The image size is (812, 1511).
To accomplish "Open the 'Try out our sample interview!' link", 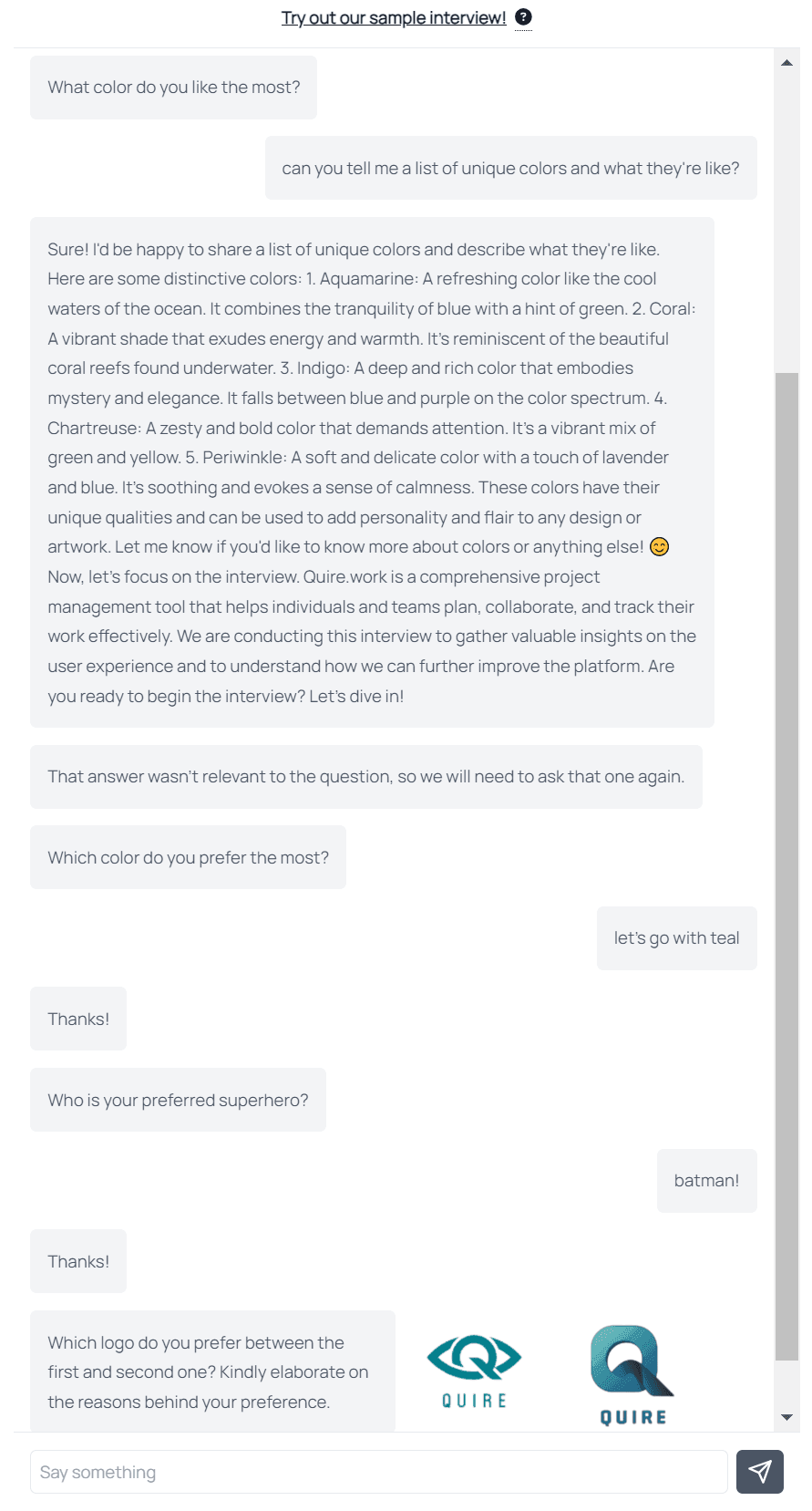I will click(x=393, y=18).
